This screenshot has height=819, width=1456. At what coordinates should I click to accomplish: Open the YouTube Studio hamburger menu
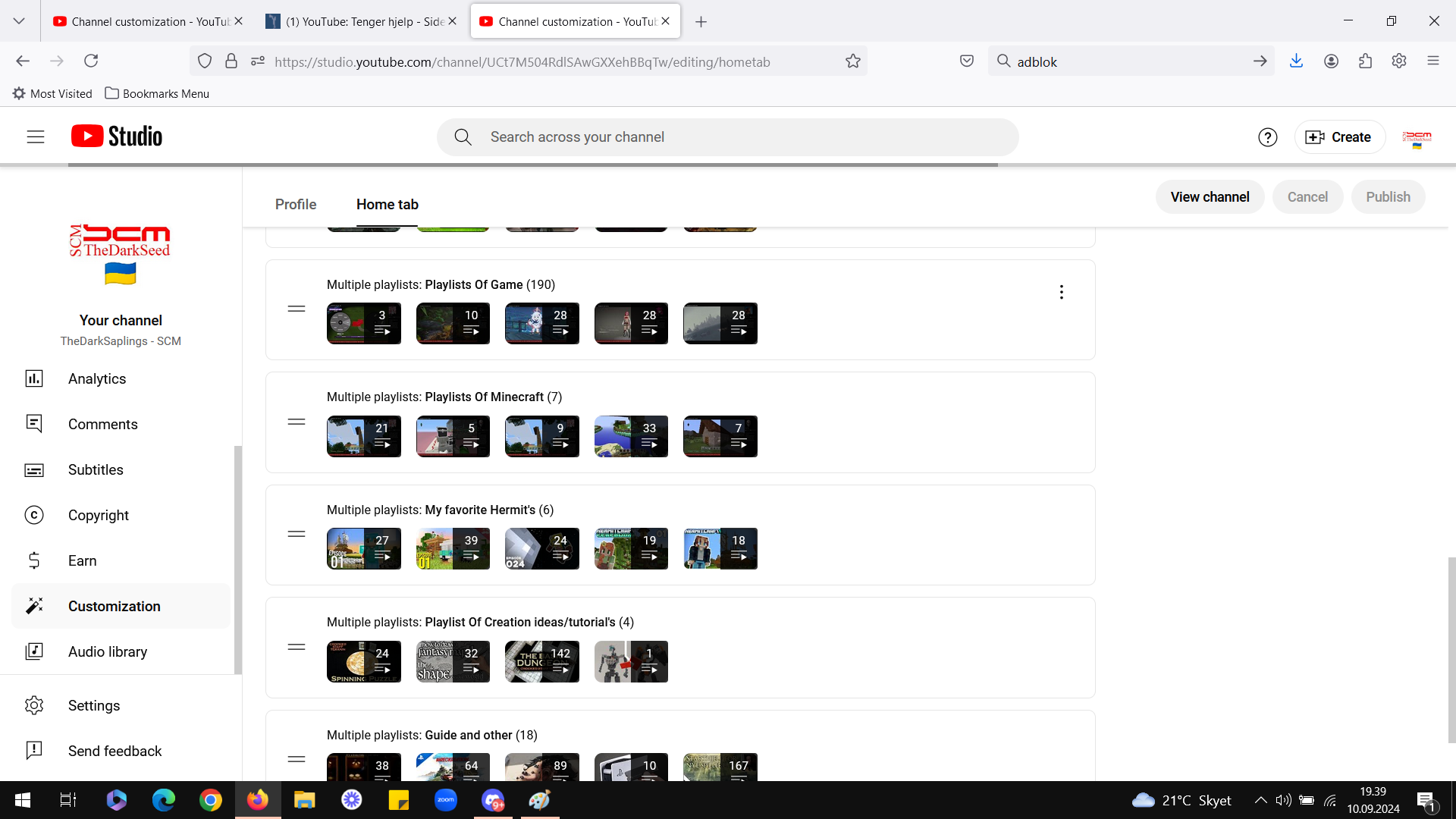36,137
